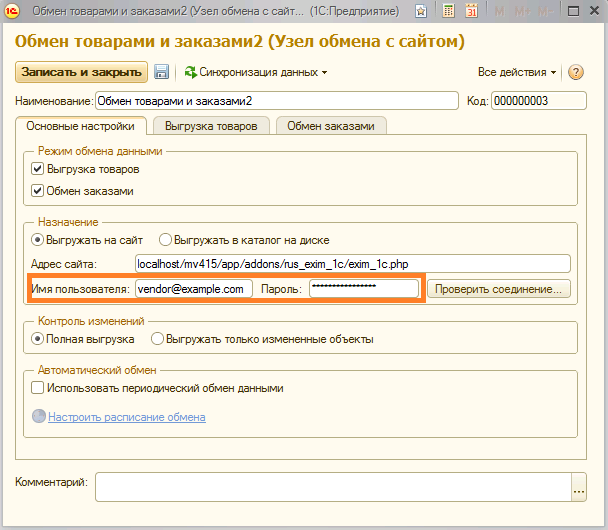Screen dimensions: 608x530
Task: Select Выгружать на сайт radio option
Action: (x=37, y=240)
